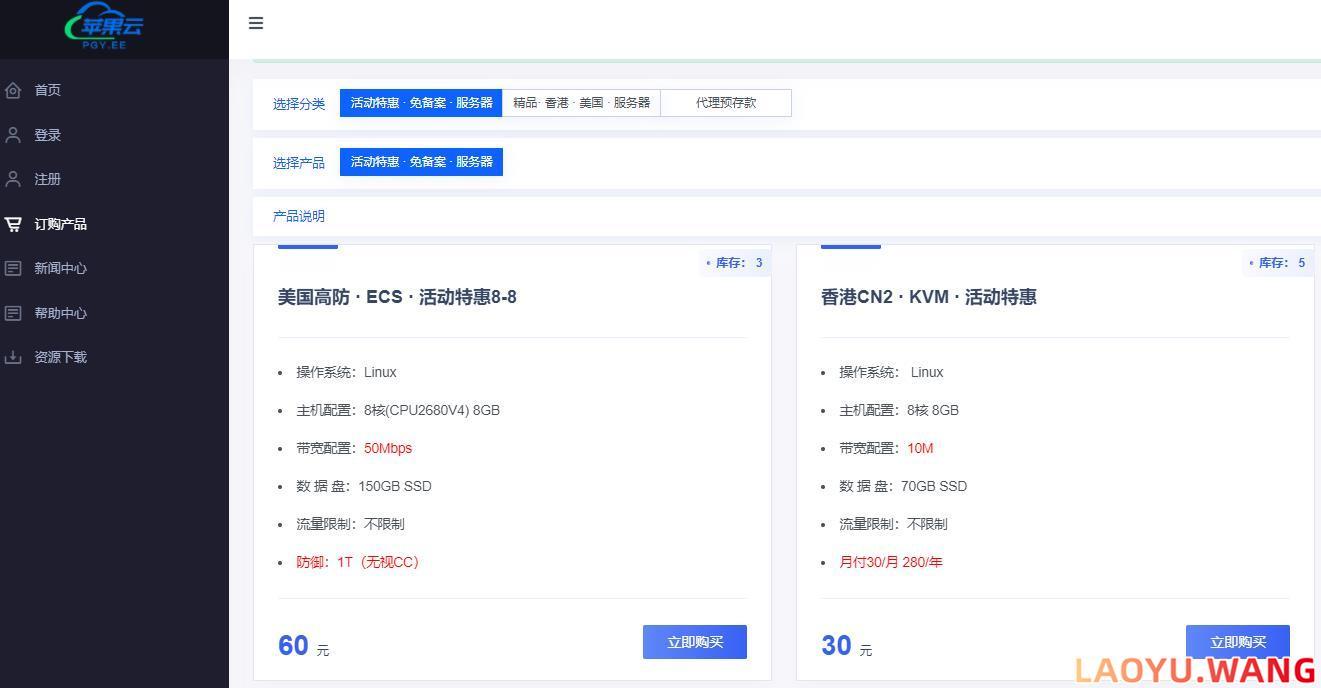Choose product 活动特惠 · 免备案 · 服务器

[x=421, y=162]
